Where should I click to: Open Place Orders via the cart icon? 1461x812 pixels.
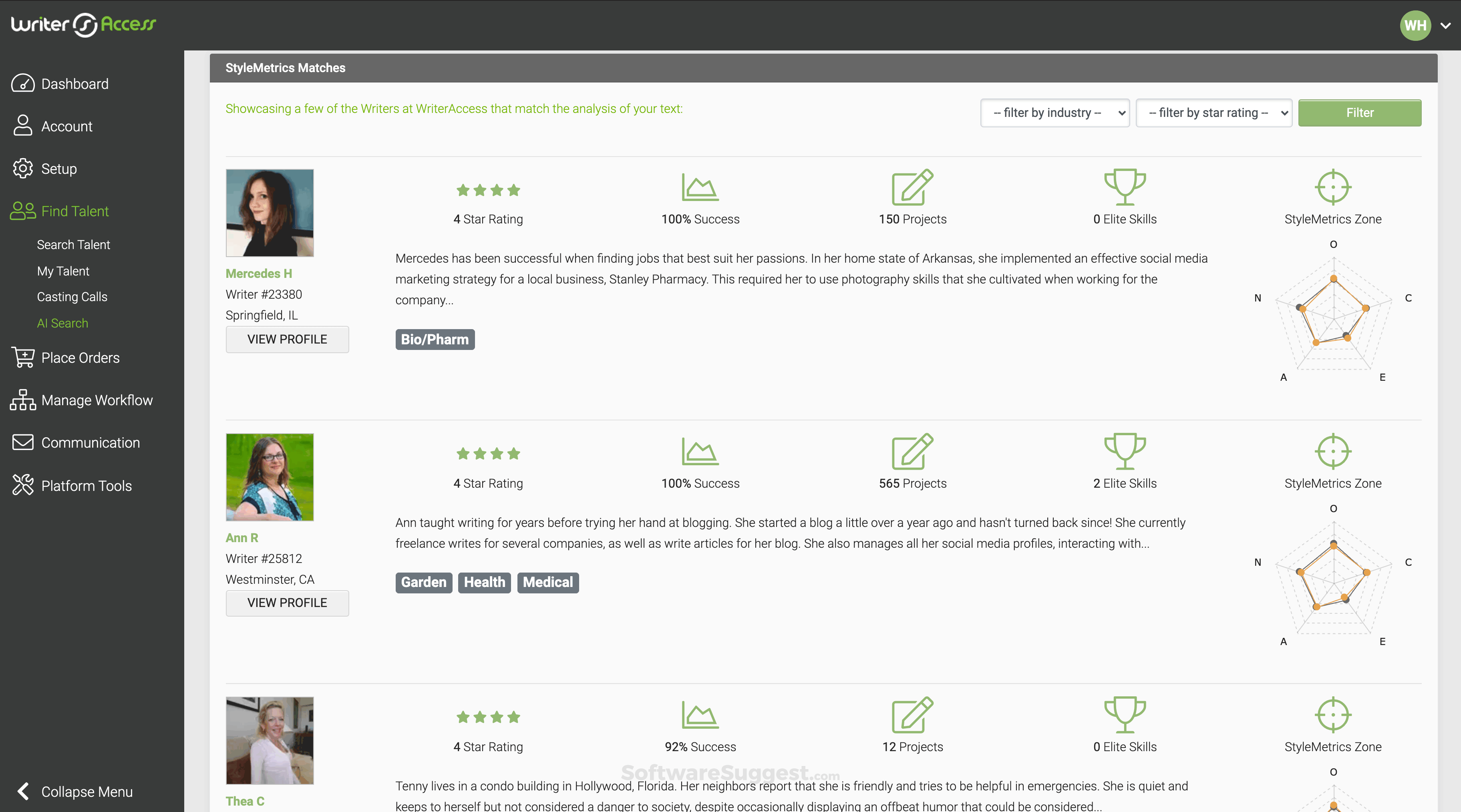pos(23,357)
